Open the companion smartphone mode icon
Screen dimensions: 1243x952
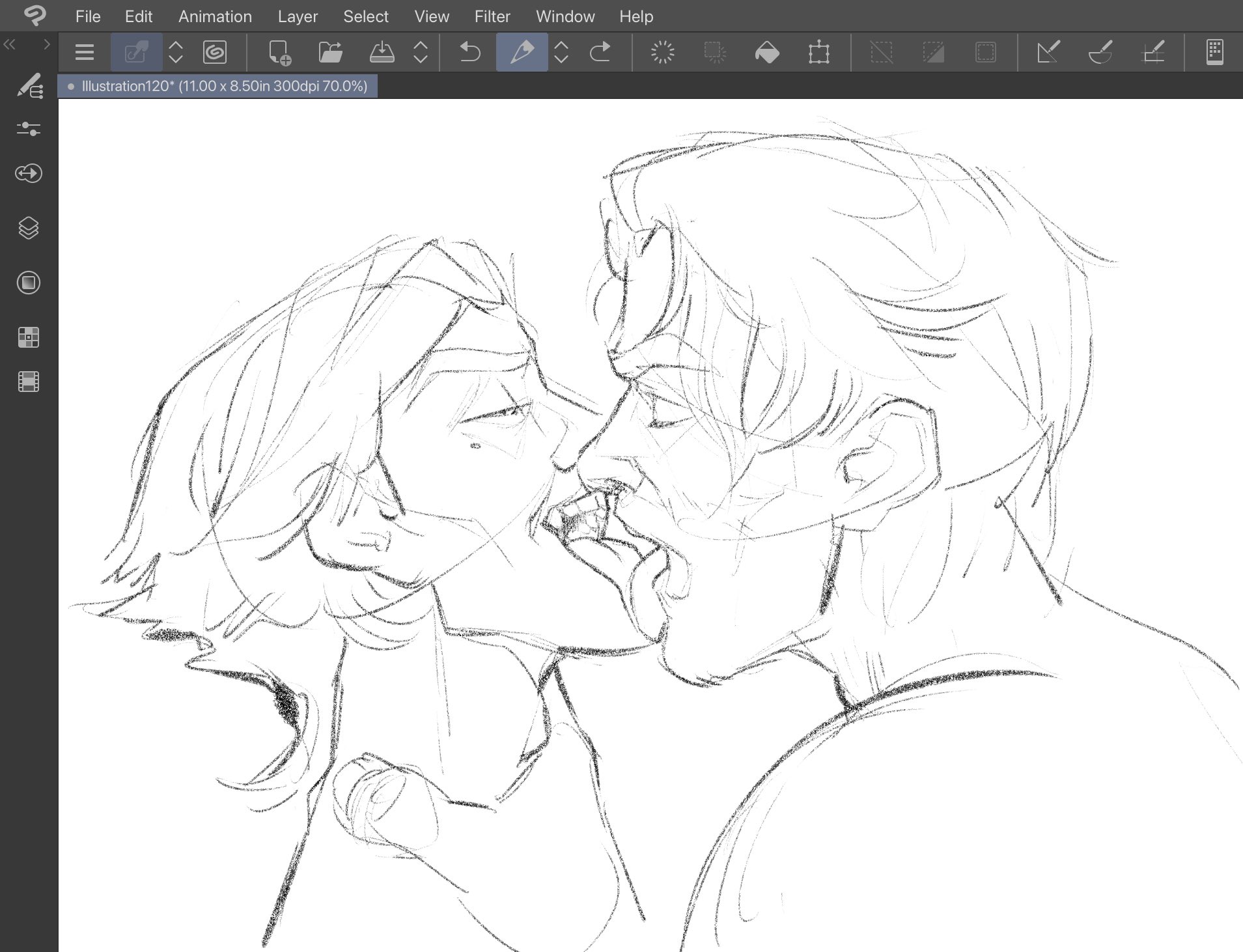tap(1215, 52)
